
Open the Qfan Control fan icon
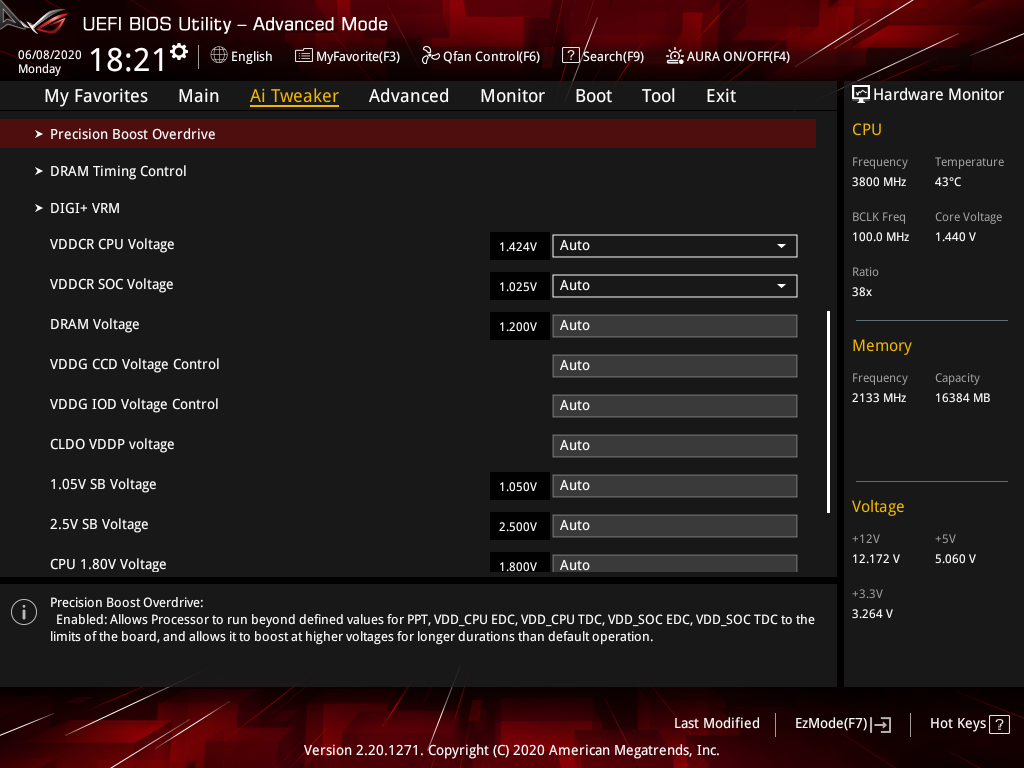pos(430,56)
